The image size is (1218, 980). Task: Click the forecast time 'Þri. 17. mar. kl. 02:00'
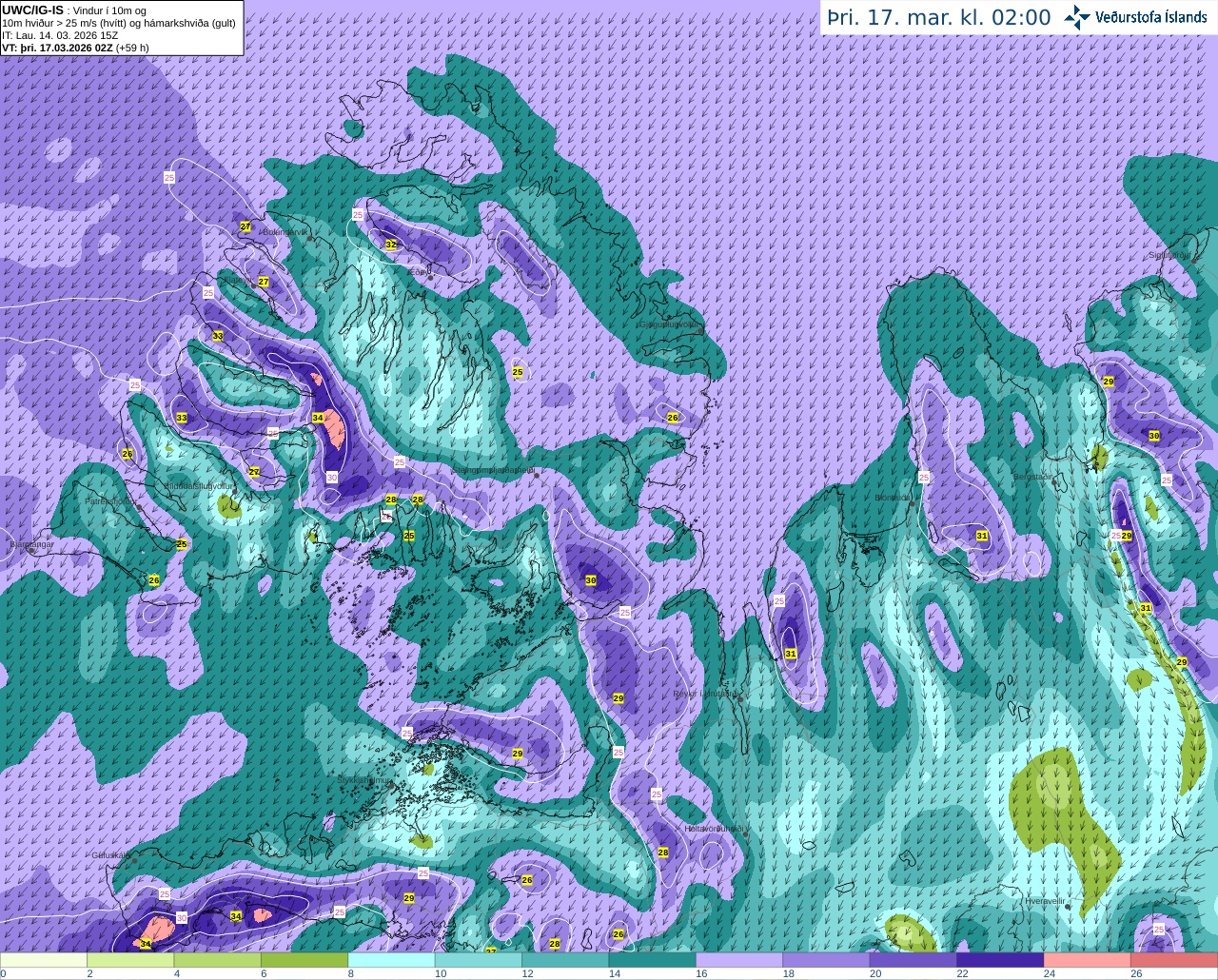tap(938, 18)
